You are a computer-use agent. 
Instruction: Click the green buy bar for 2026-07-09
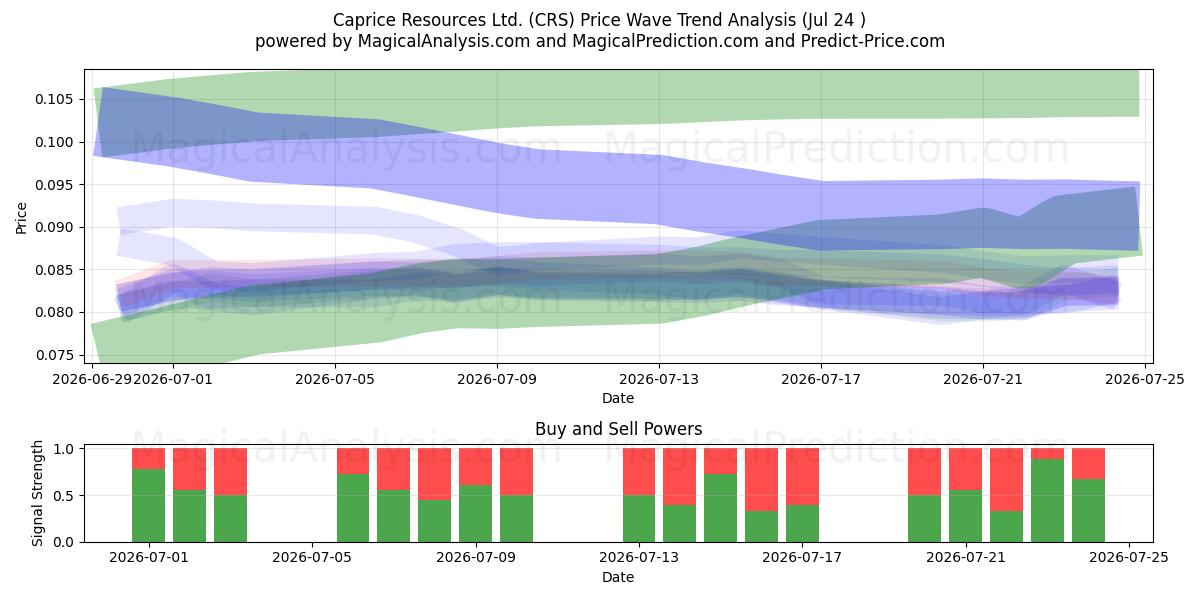(475, 514)
